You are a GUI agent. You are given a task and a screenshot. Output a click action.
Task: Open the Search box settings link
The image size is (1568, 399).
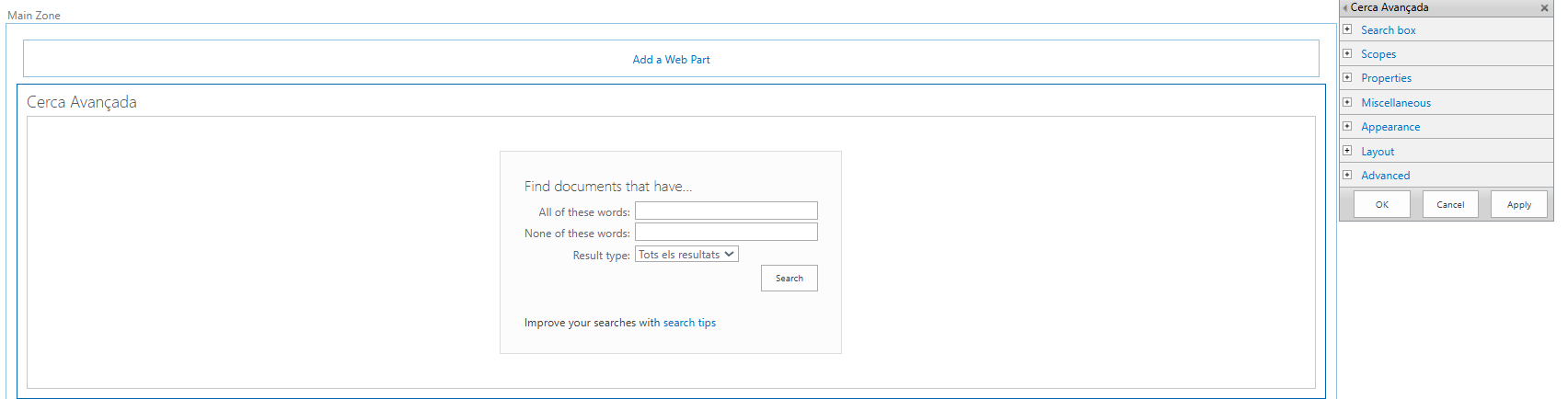coord(1388,30)
